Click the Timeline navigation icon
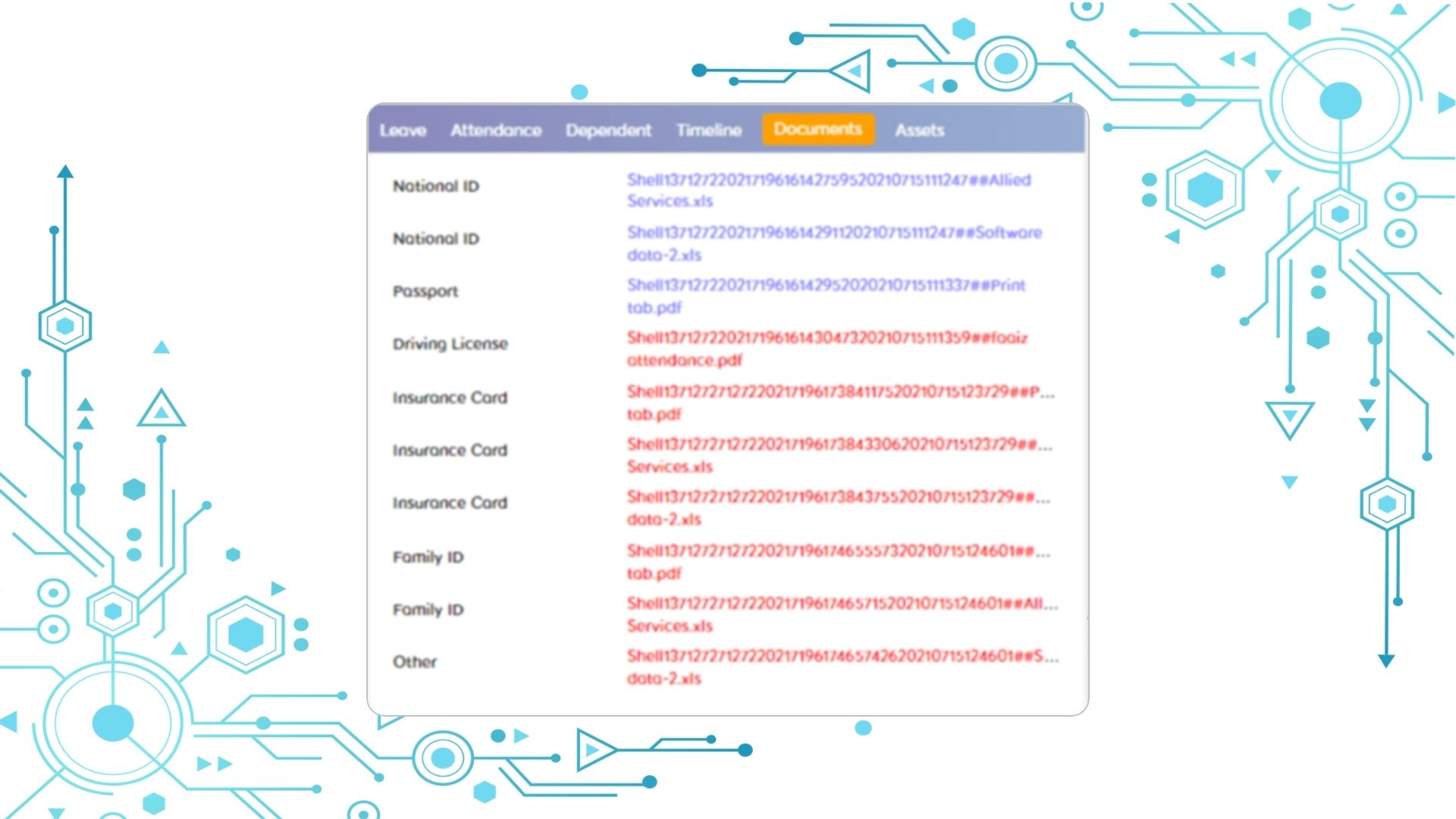 707,129
